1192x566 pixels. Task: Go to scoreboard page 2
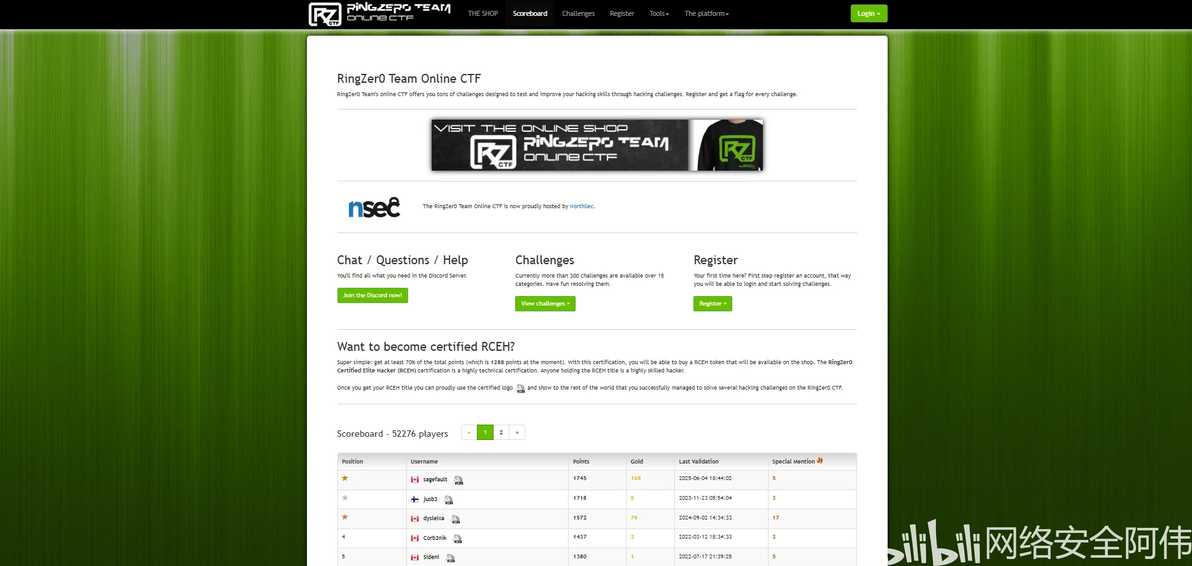pos(501,432)
